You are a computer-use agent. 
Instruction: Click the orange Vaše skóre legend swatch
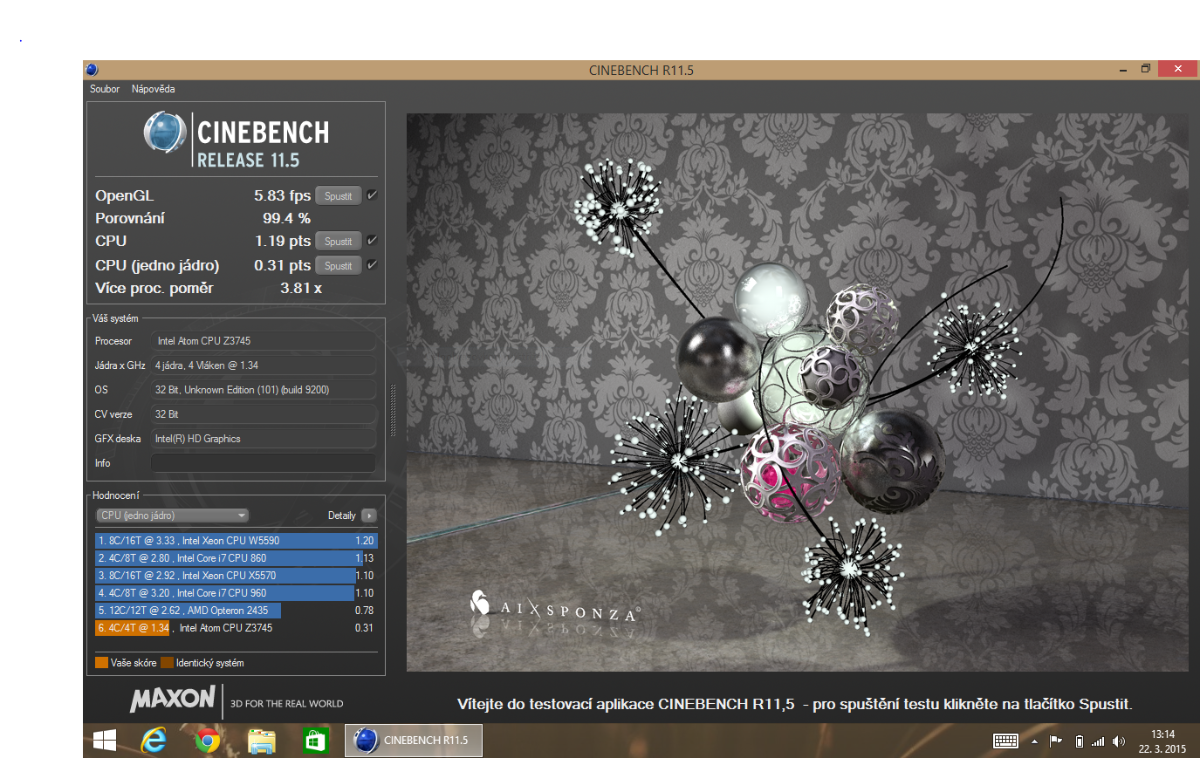(101, 662)
